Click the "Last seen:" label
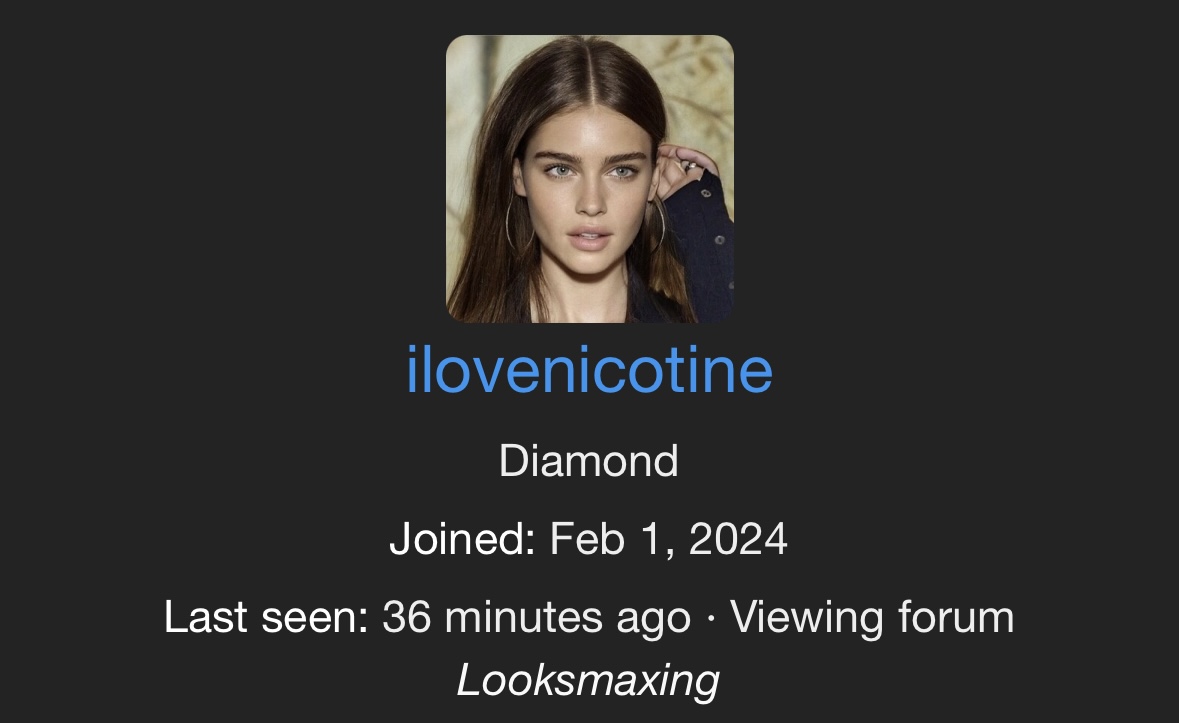Image resolution: width=1179 pixels, height=723 pixels. coord(266,618)
